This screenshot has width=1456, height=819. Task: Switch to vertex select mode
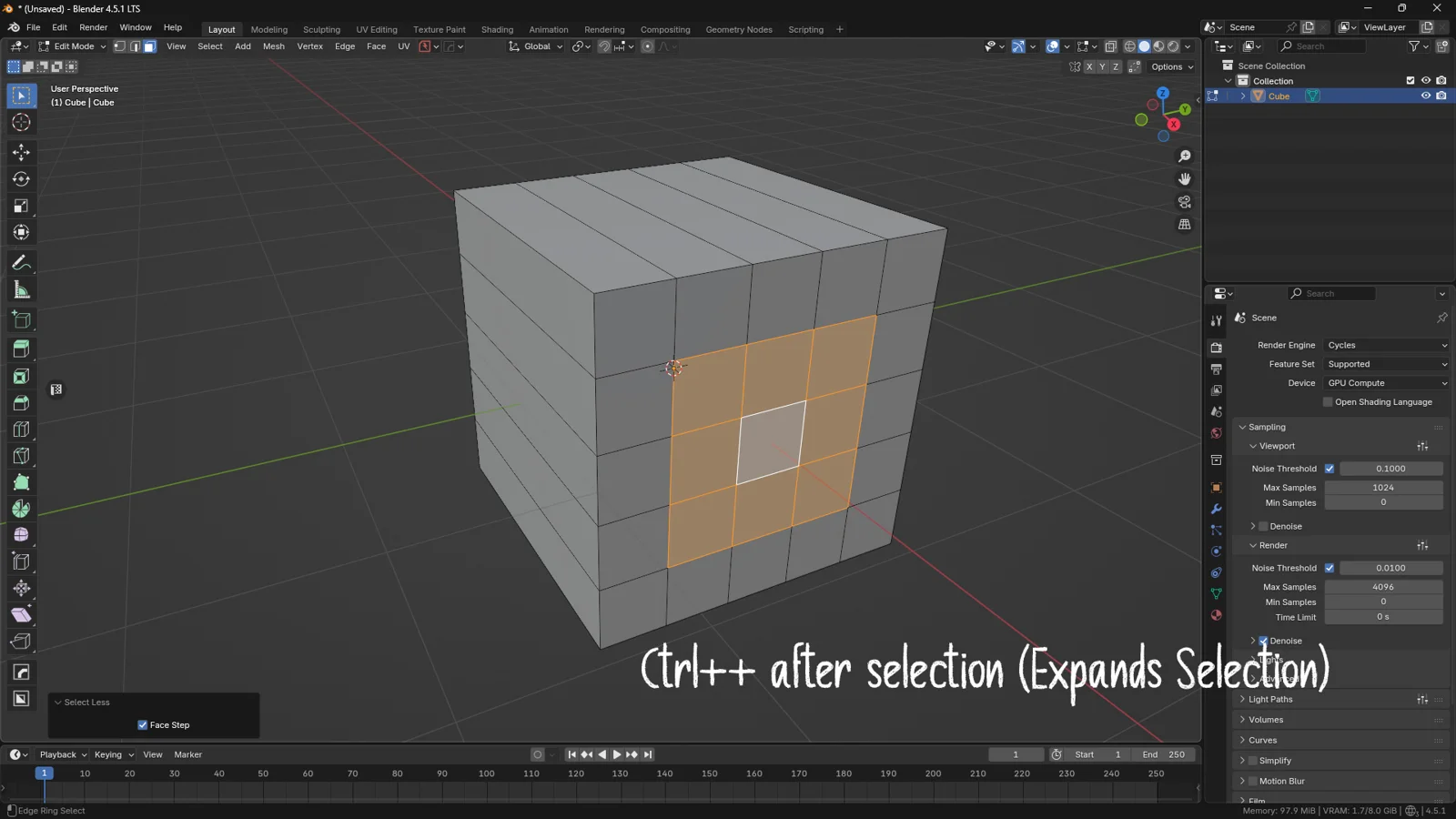click(x=119, y=46)
